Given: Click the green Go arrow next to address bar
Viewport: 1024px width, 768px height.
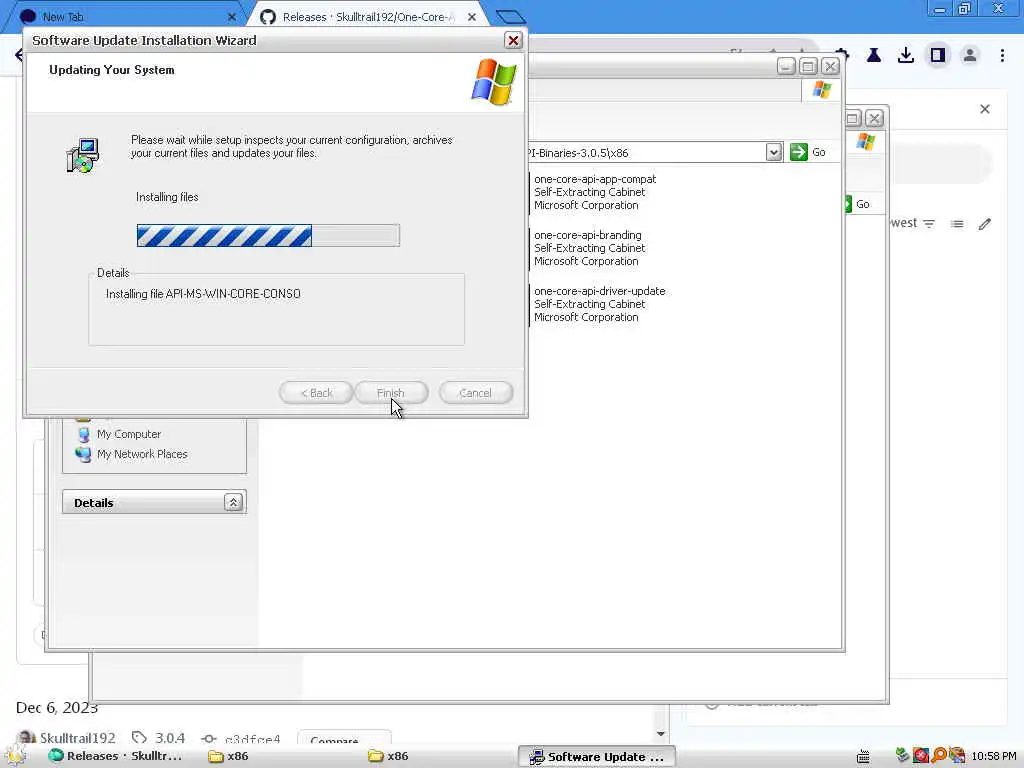Looking at the screenshot, I should 799,152.
